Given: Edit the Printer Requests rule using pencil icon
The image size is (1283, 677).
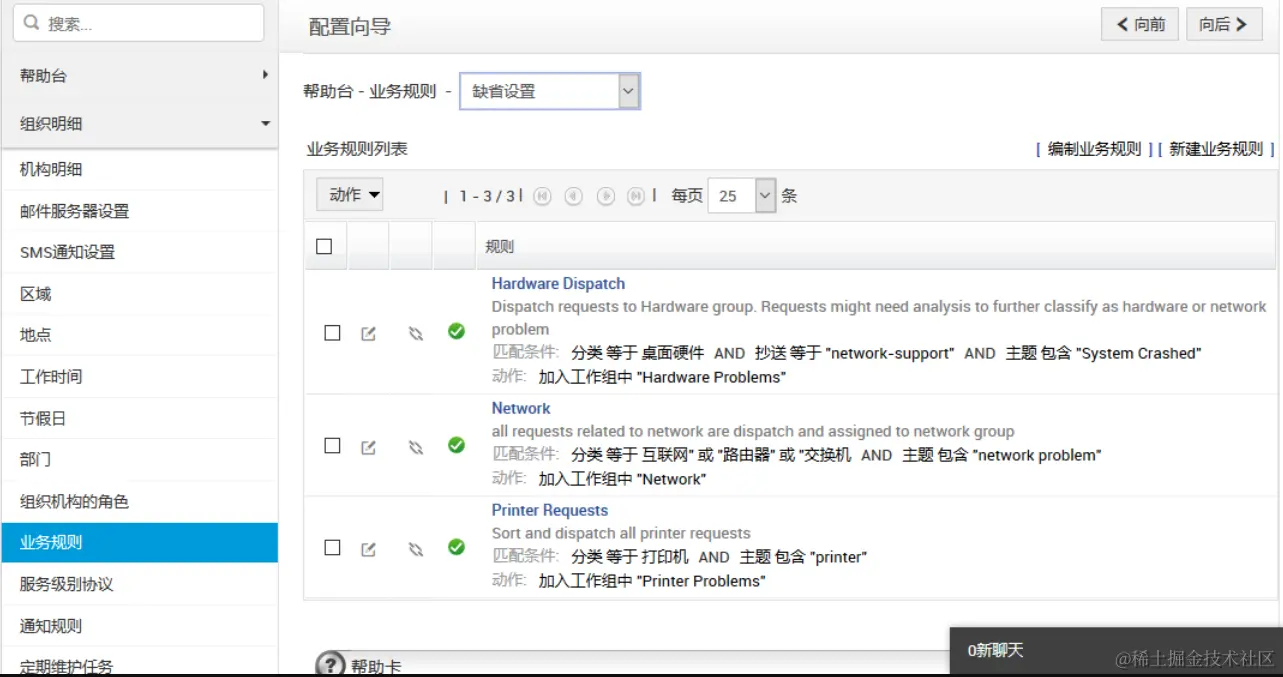Looking at the screenshot, I should [368, 548].
